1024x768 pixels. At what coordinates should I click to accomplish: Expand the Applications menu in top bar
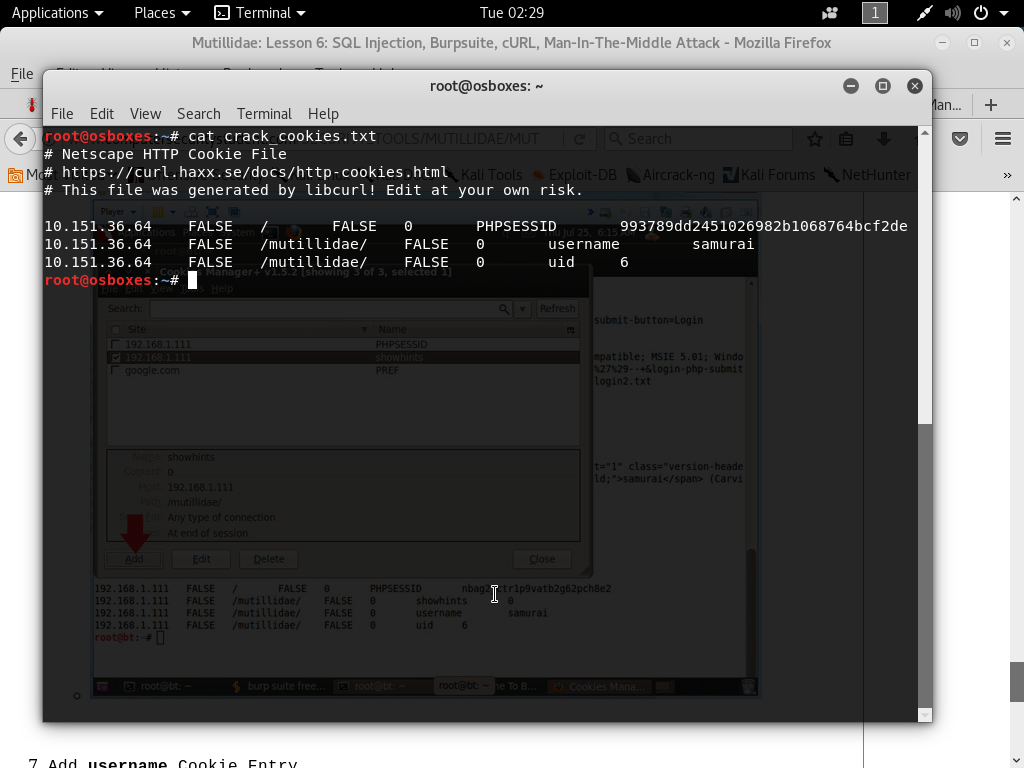point(57,13)
